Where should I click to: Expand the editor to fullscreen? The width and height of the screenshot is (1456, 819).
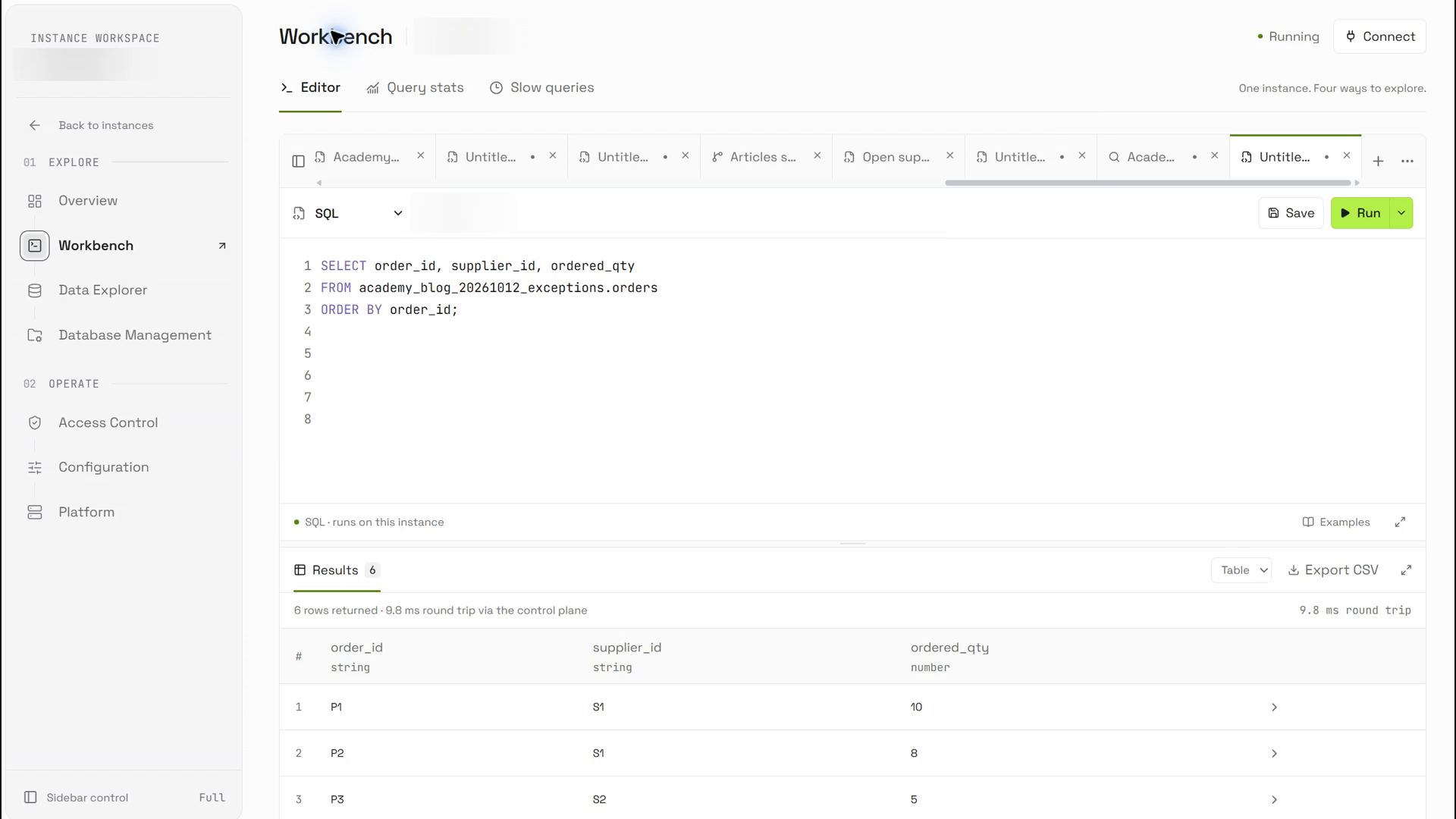pyautogui.click(x=1400, y=522)
